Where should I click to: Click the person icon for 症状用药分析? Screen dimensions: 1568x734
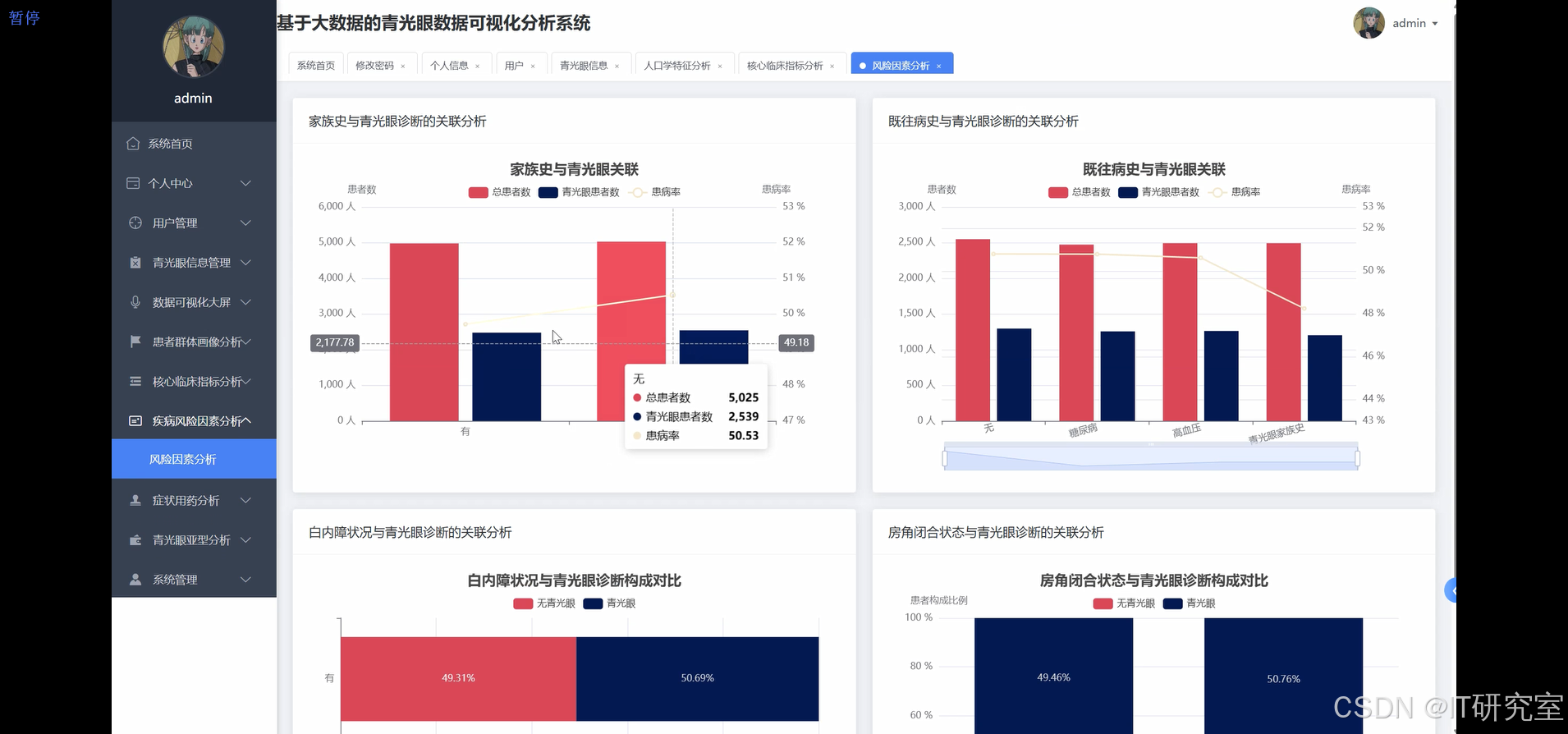pyautogui.click(x=135, y=500)
